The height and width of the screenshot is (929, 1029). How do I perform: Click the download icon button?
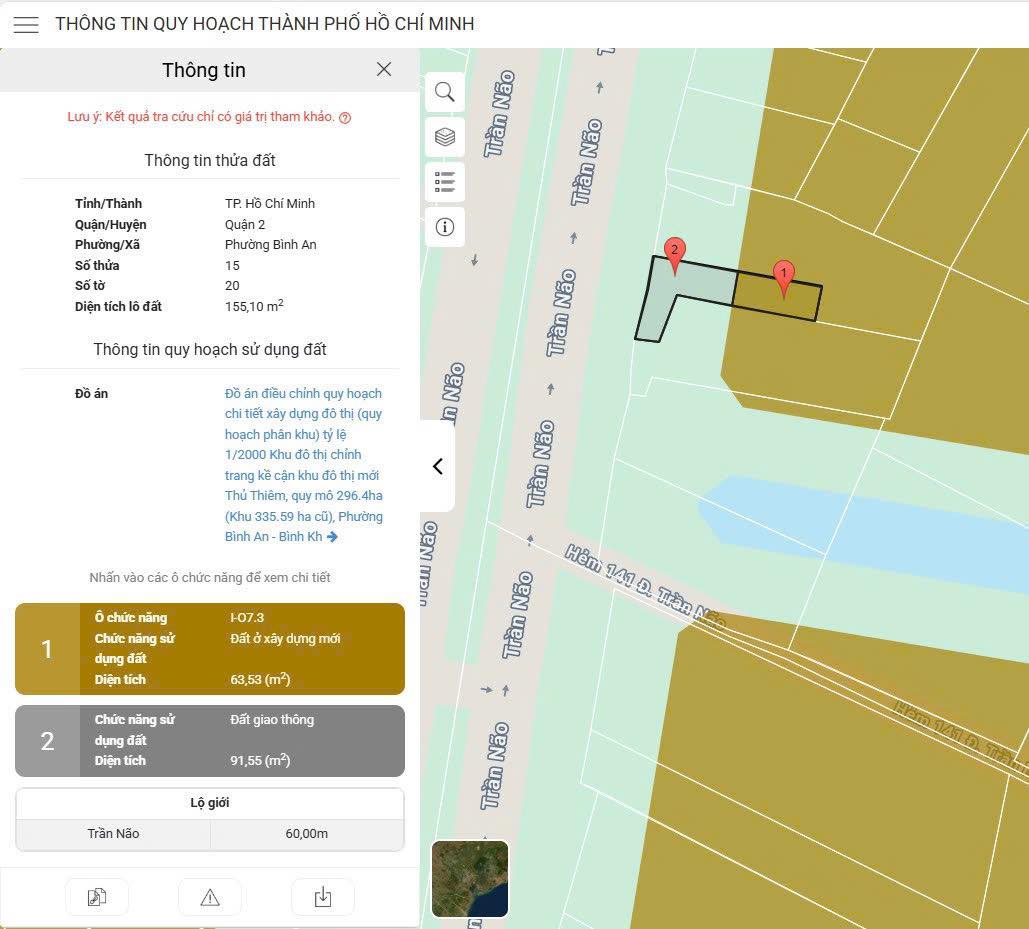[x=322, y=897]
